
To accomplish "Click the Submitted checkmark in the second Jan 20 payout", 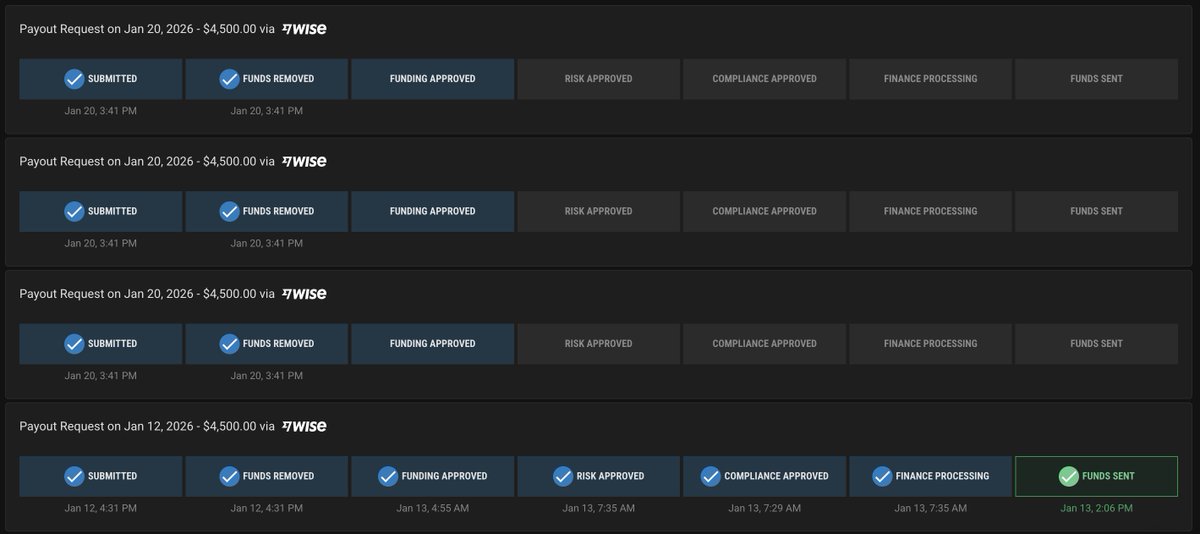I will pyautogui.click(x=74, y=211).
